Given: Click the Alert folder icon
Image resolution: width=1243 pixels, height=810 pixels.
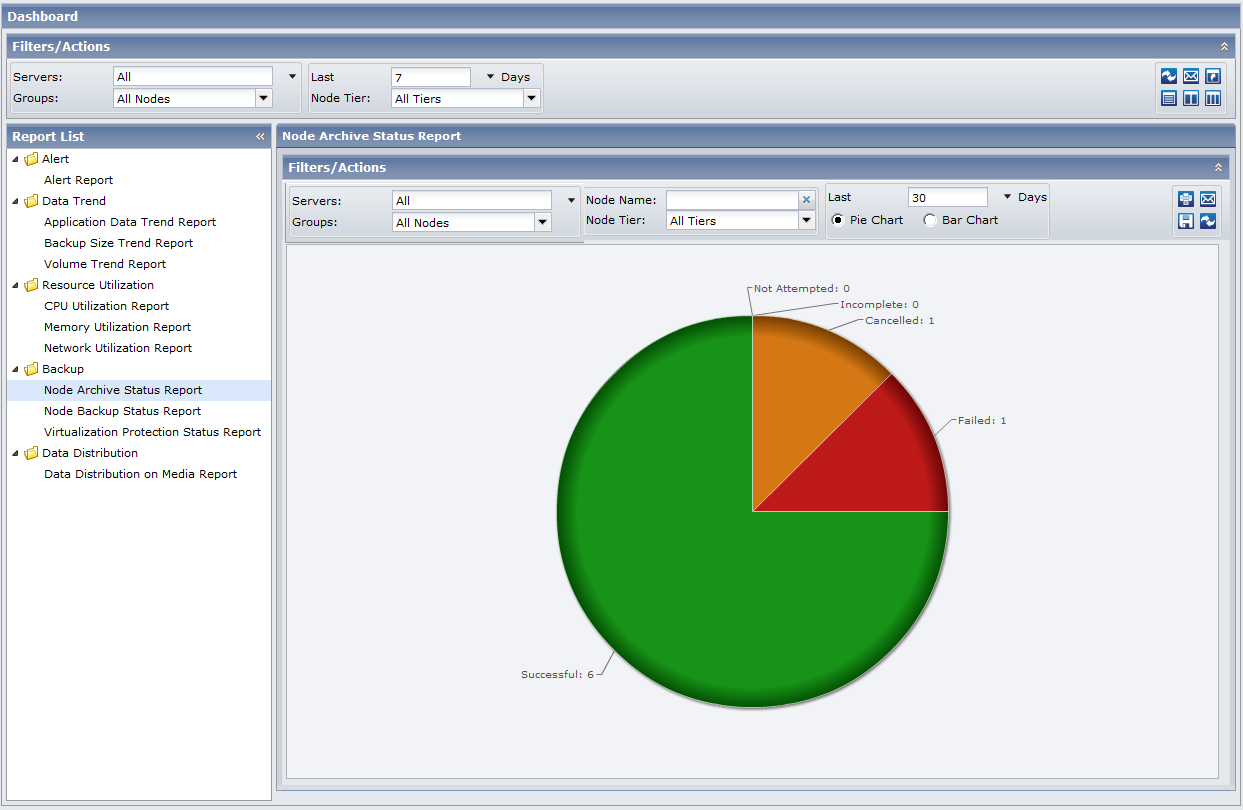Looking at the screenshot, I should coord(32,159).
